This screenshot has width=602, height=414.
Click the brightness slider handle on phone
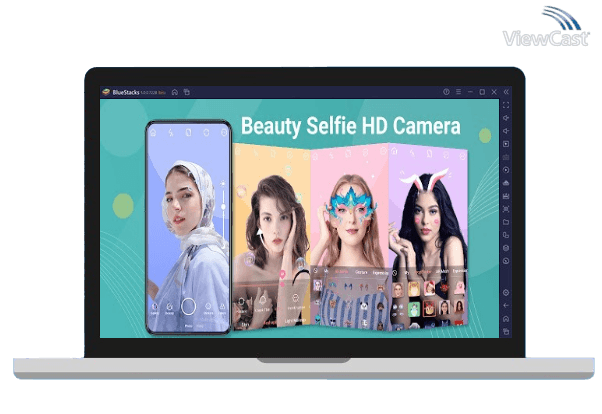[x=223, y=207]
